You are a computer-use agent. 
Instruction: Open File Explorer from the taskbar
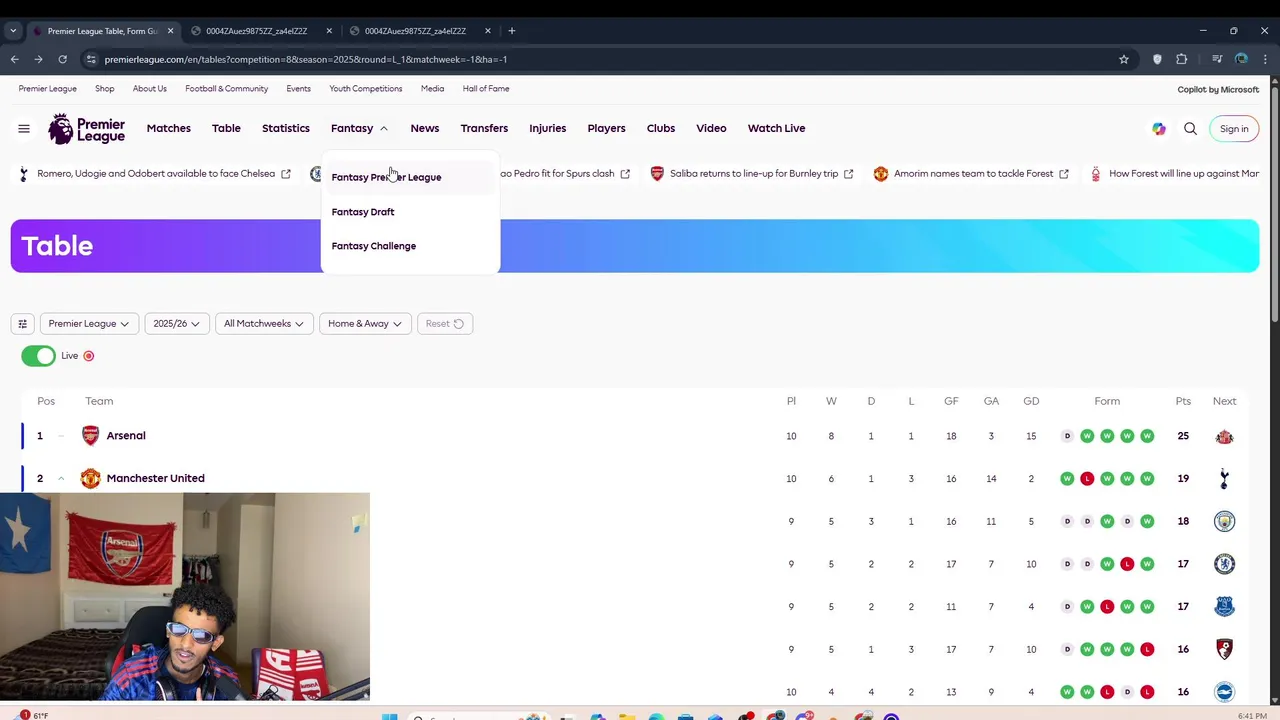[627, 716]
